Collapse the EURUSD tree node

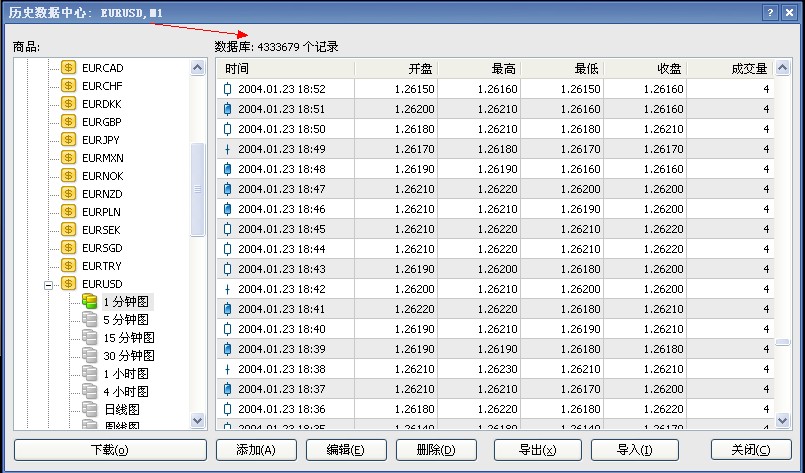click(x=47, y=284)
